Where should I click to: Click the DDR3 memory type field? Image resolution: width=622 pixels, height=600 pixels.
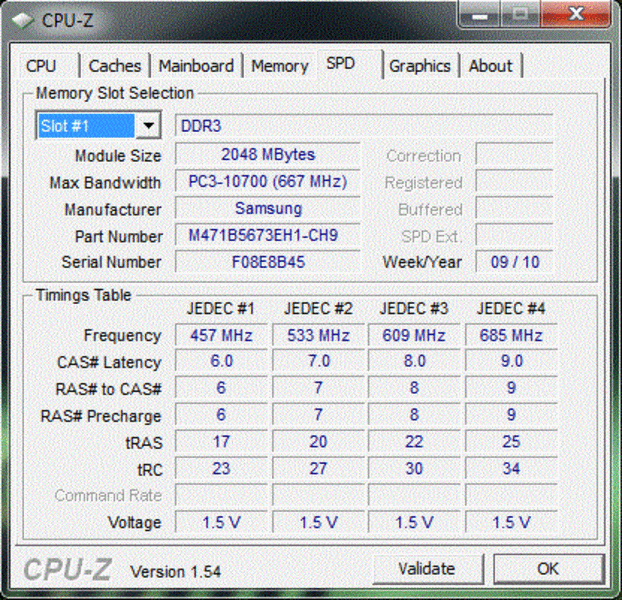coord(364,126)
